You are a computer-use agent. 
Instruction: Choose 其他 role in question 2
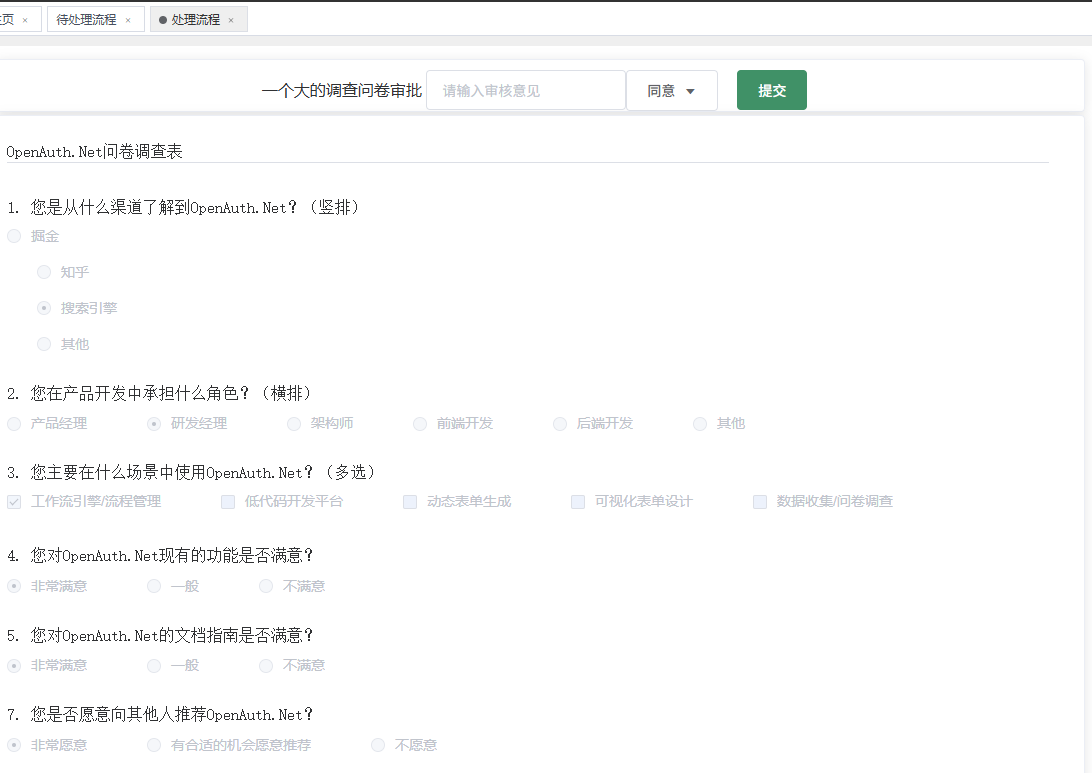[x=700, y=423]
